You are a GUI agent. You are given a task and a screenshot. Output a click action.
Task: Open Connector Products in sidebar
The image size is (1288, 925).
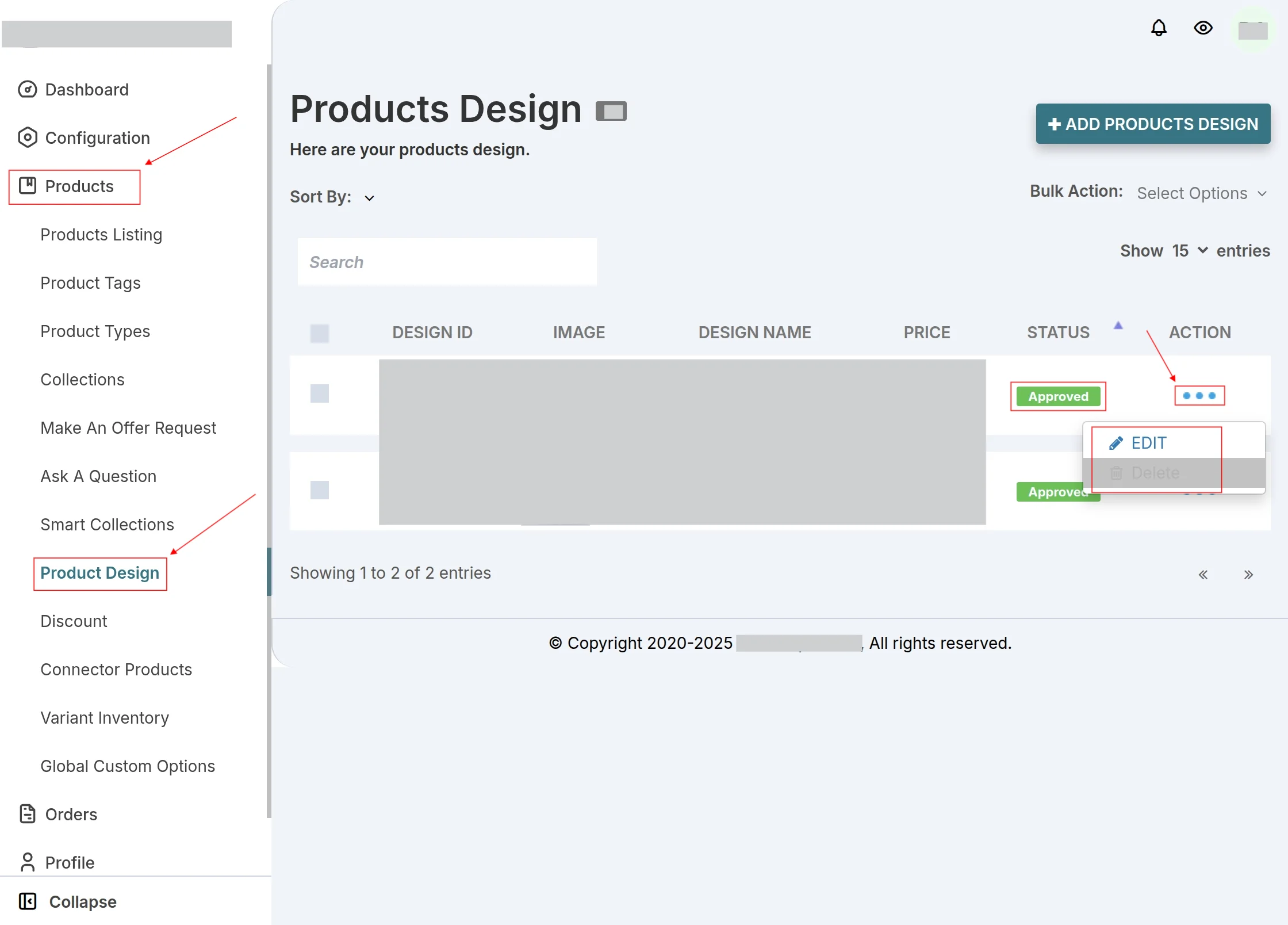116,670
